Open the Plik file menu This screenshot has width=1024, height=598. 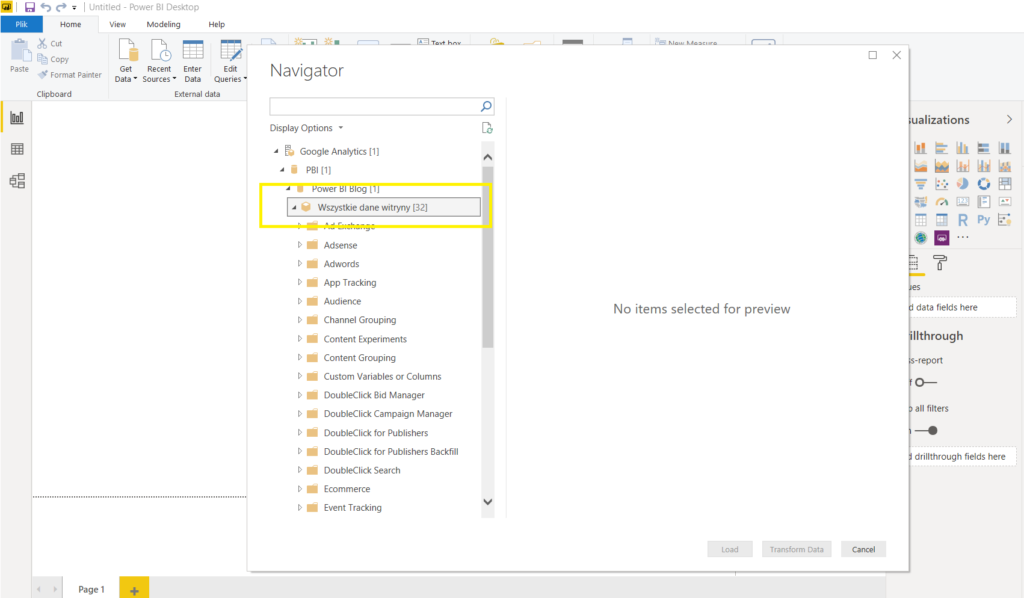tap(22, 24)
